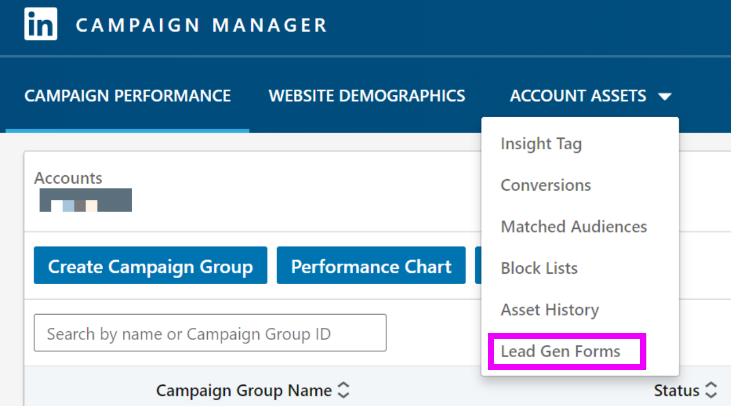Toggle the Status column sort arrows
The width and height of the screenshot is (731, 406).
pyautogui.click(x=711, y=389)
